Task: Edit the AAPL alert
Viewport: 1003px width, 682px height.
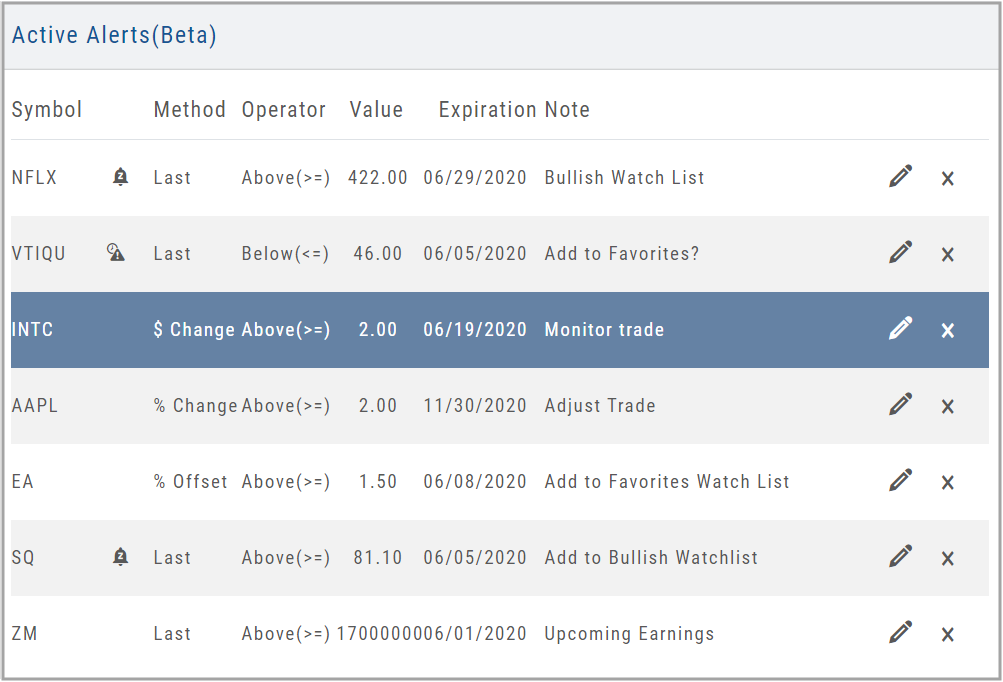Action: pyautogui.click(x=900, y=406)
